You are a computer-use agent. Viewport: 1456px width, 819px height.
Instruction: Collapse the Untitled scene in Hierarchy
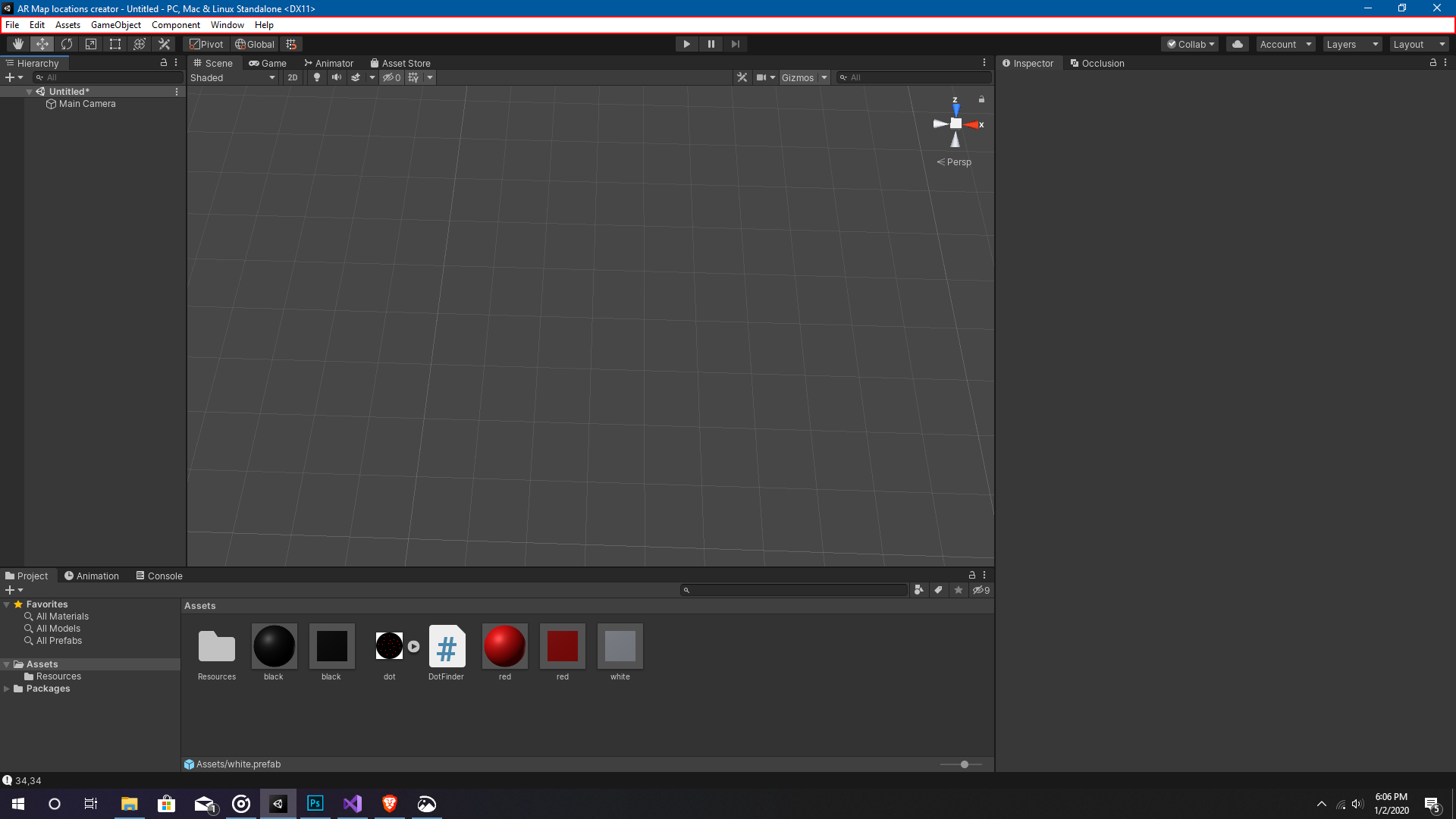click(29, 92)
